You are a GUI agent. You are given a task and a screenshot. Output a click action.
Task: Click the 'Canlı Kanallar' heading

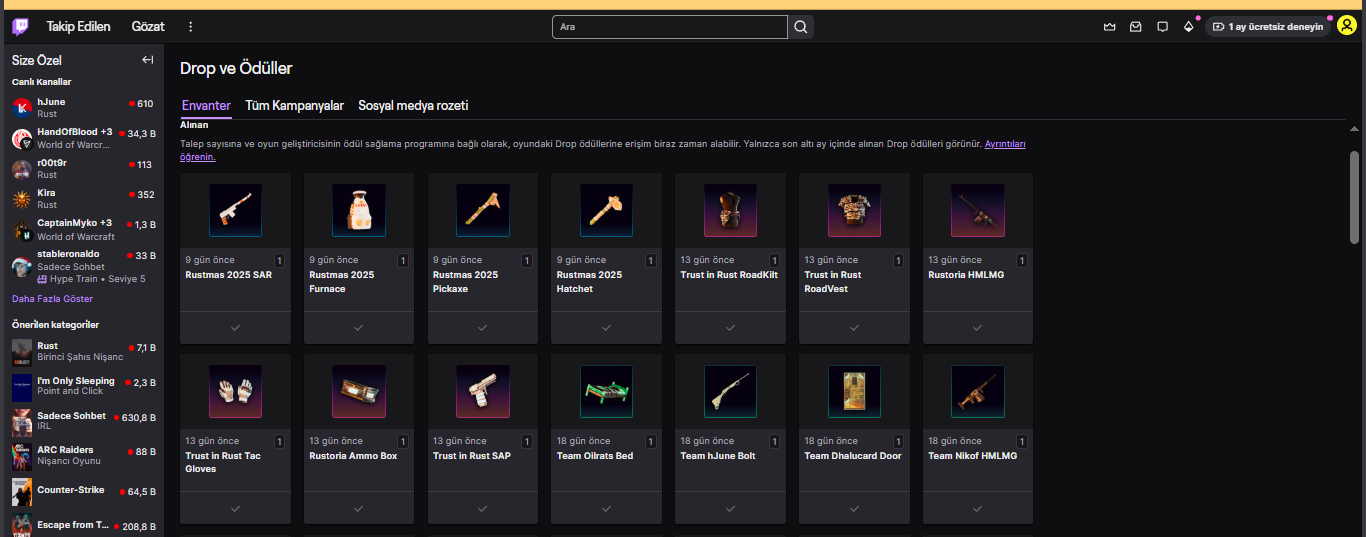point(41,82)
